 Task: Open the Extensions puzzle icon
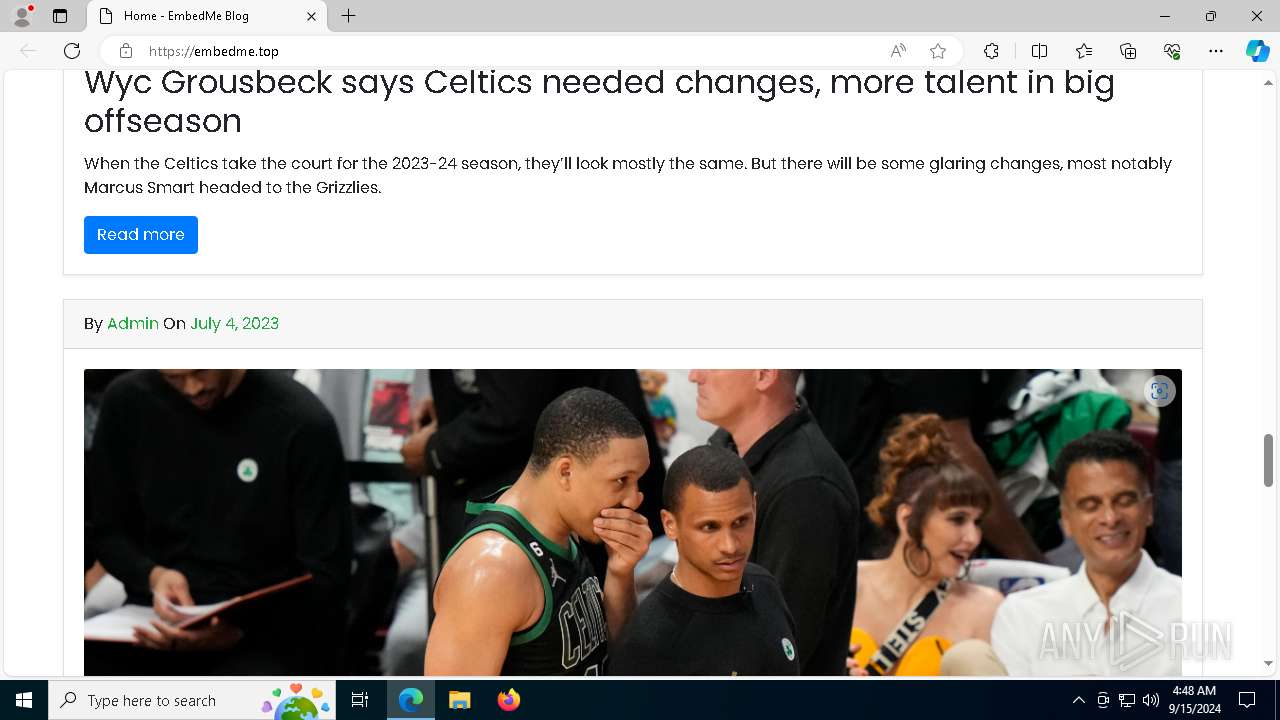pos(991,51)
